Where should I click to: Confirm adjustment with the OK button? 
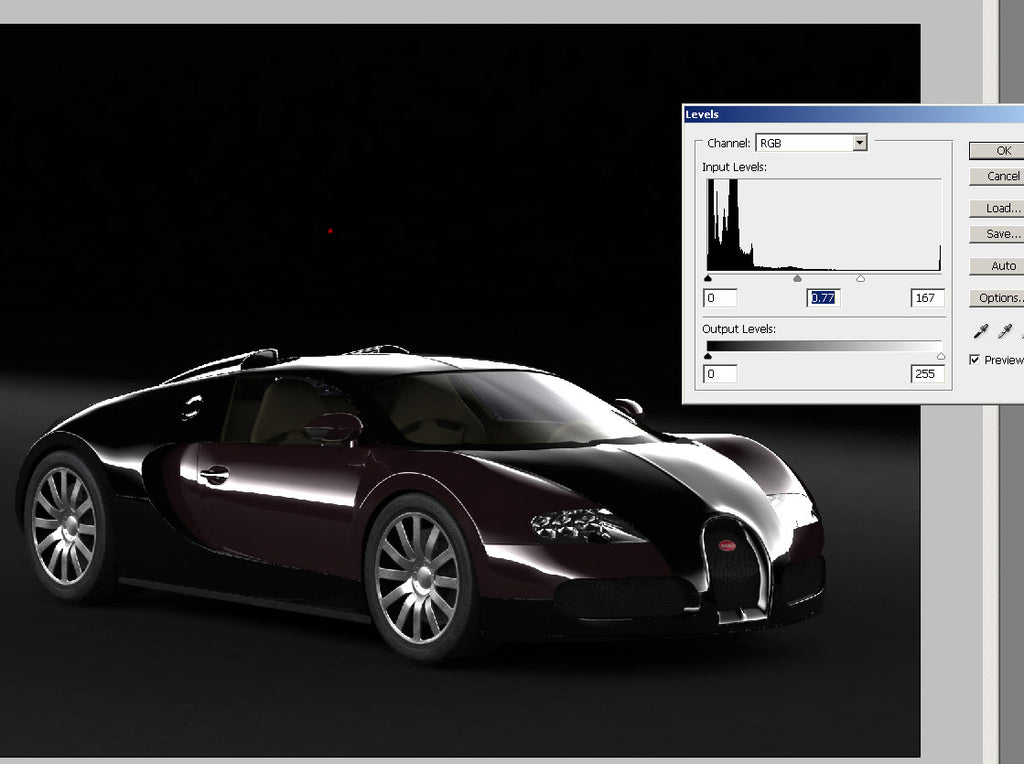click(1000, 150)
